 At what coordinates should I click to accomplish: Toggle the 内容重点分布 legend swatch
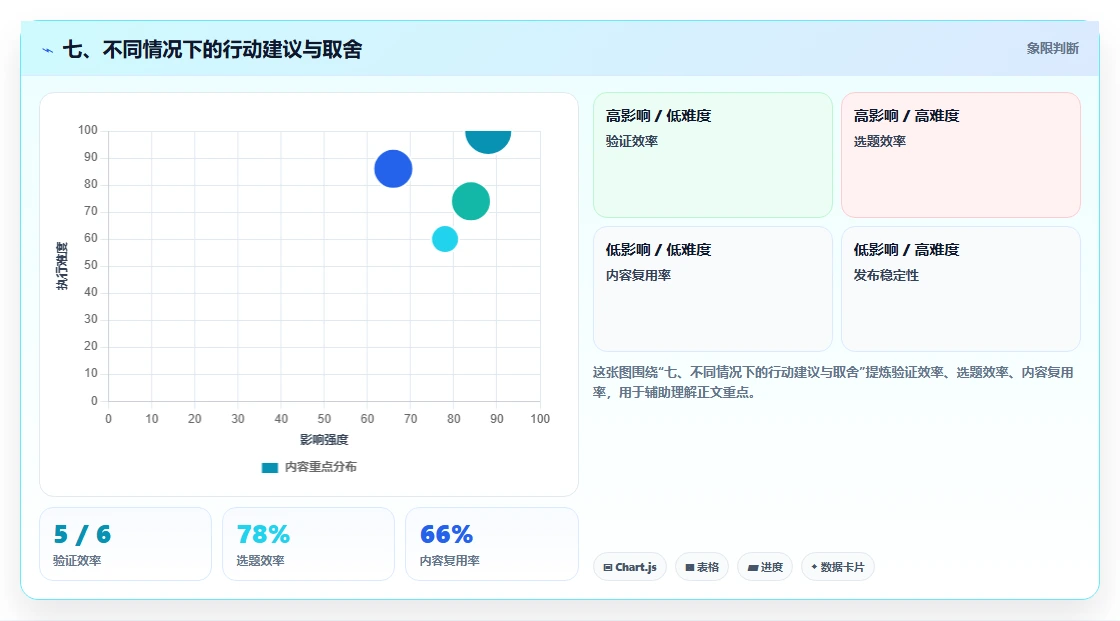269,467
